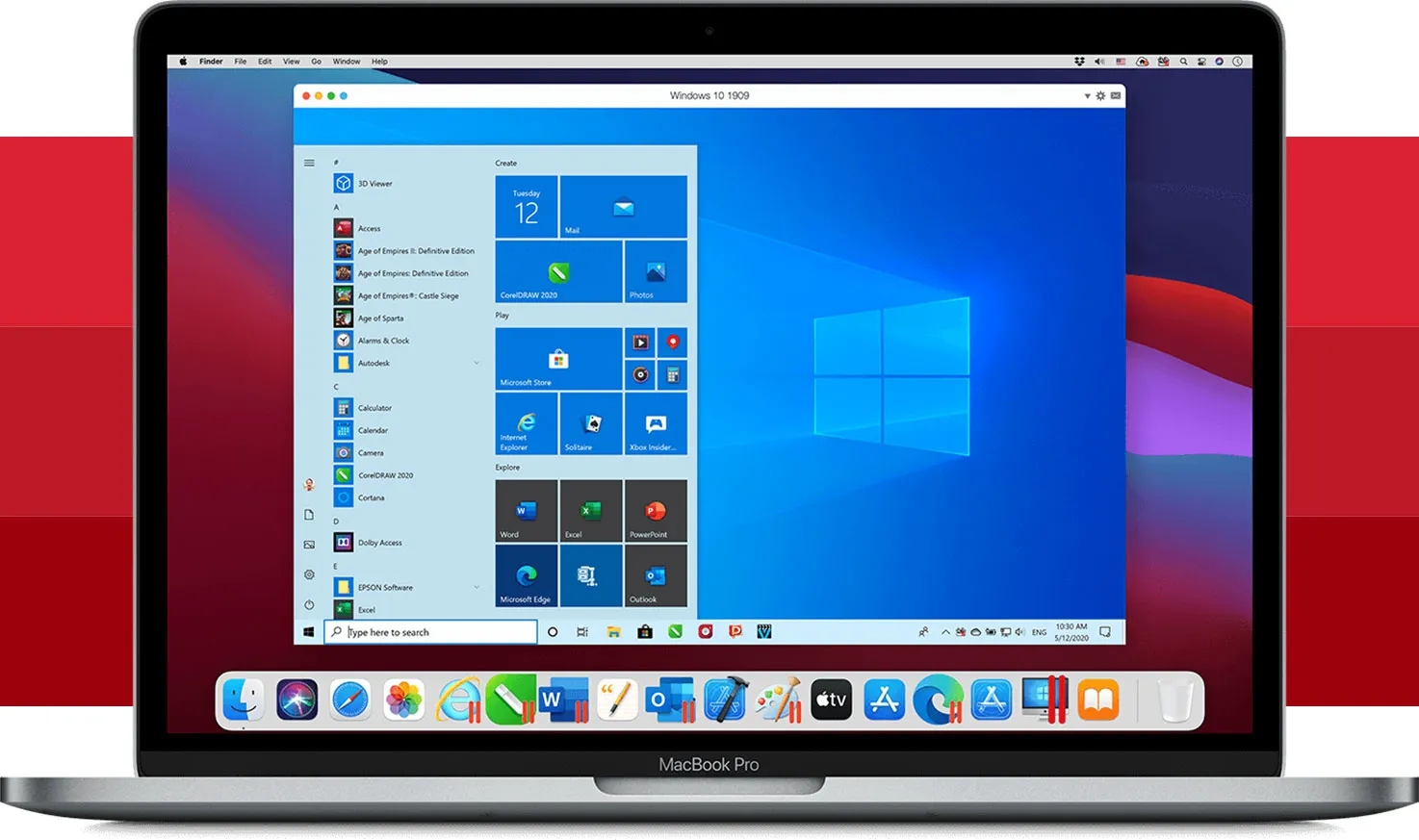Open Documents from the Start menu sidebar
This screenshot has width=1419, height=840.
[309, 515]
